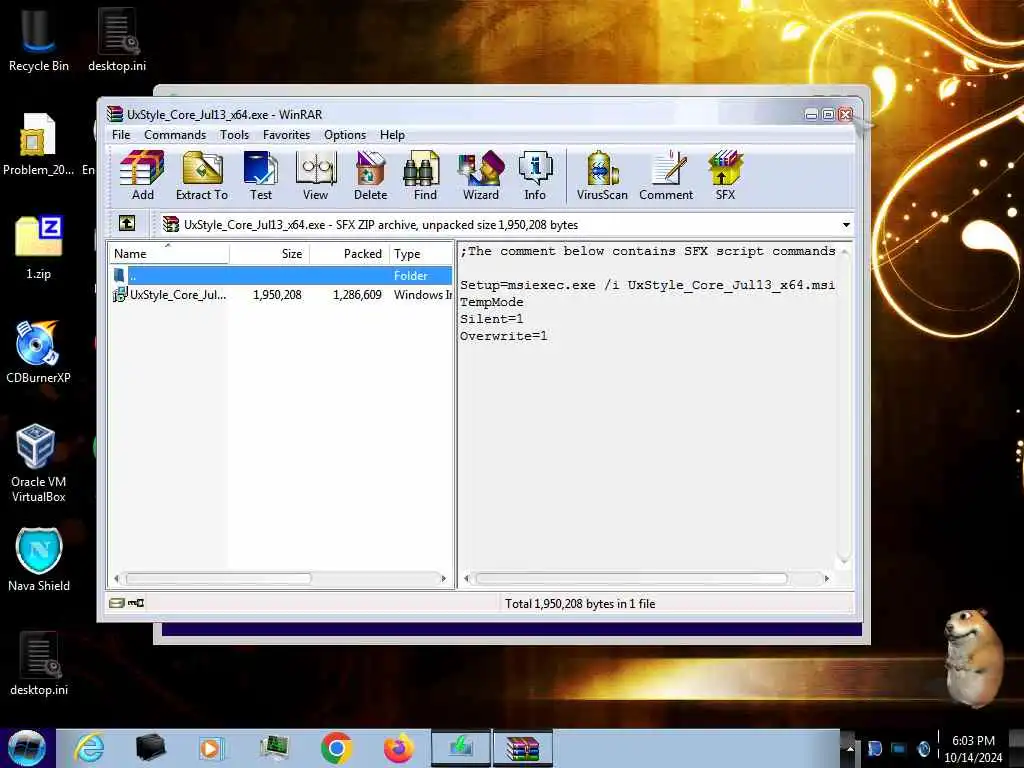Click the comment pane vertical scrollbar
The width and height of the screenshot is (1024, 768).
click(x=844, y=405)
